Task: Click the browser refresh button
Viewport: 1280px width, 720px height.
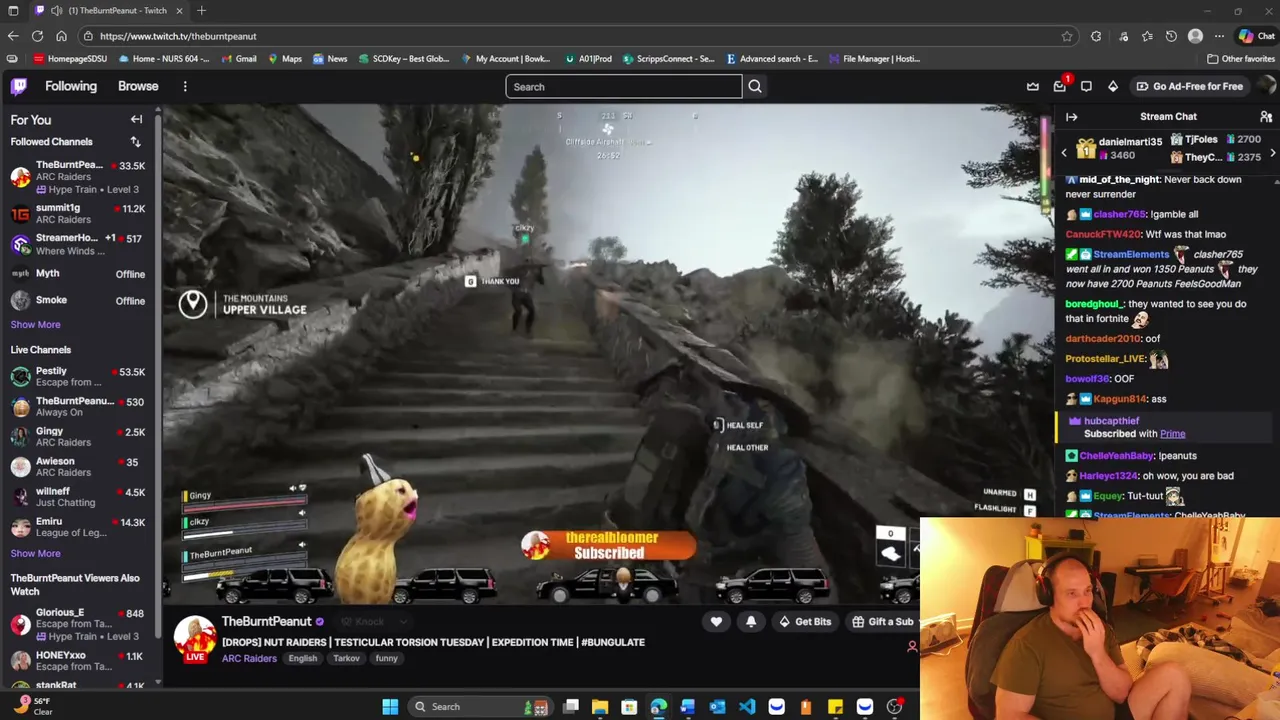Action: click(x=37, y=36)
